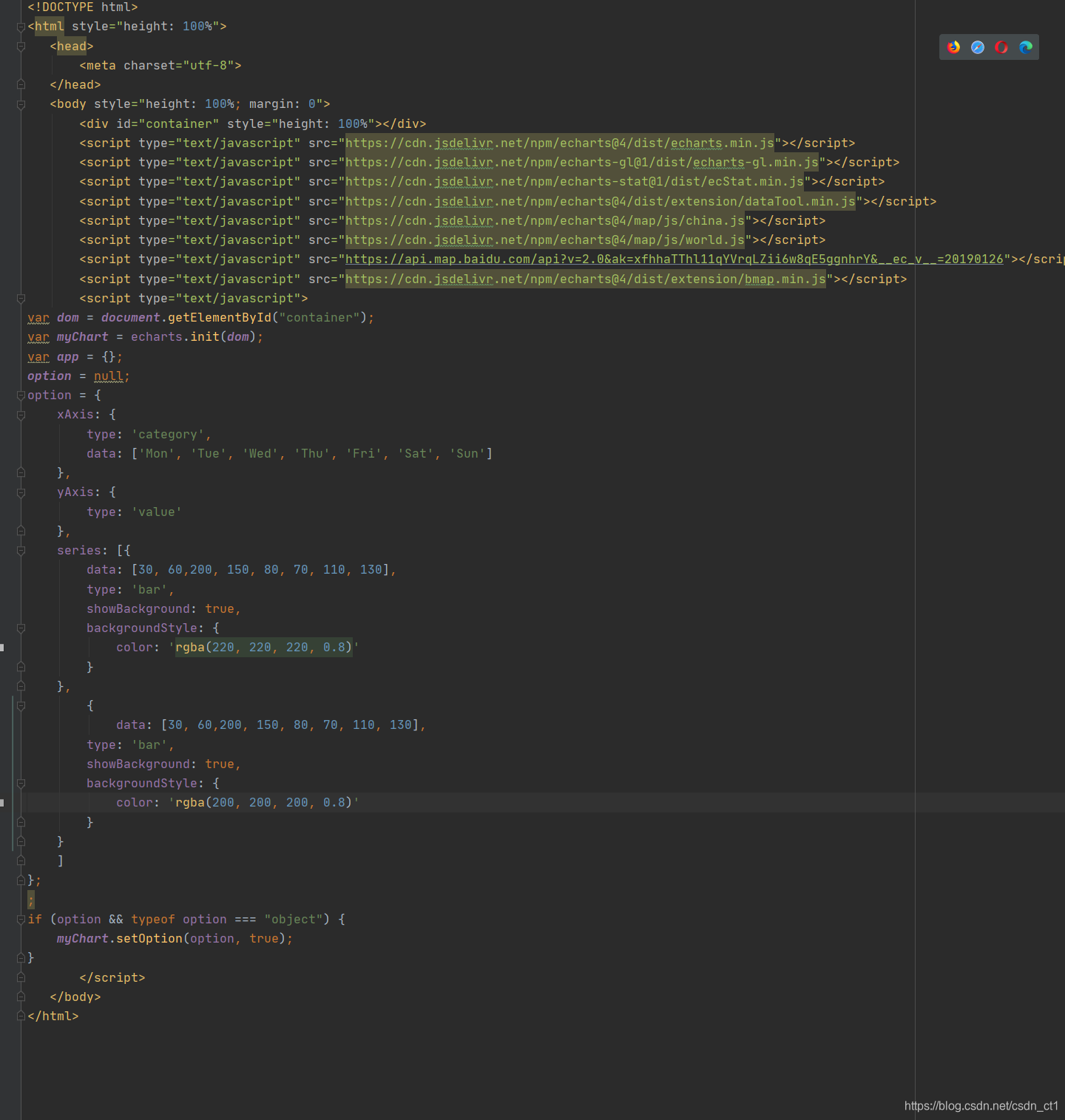Collapse the body tag fold marker

pyautogui.click(x=21, y=104)
